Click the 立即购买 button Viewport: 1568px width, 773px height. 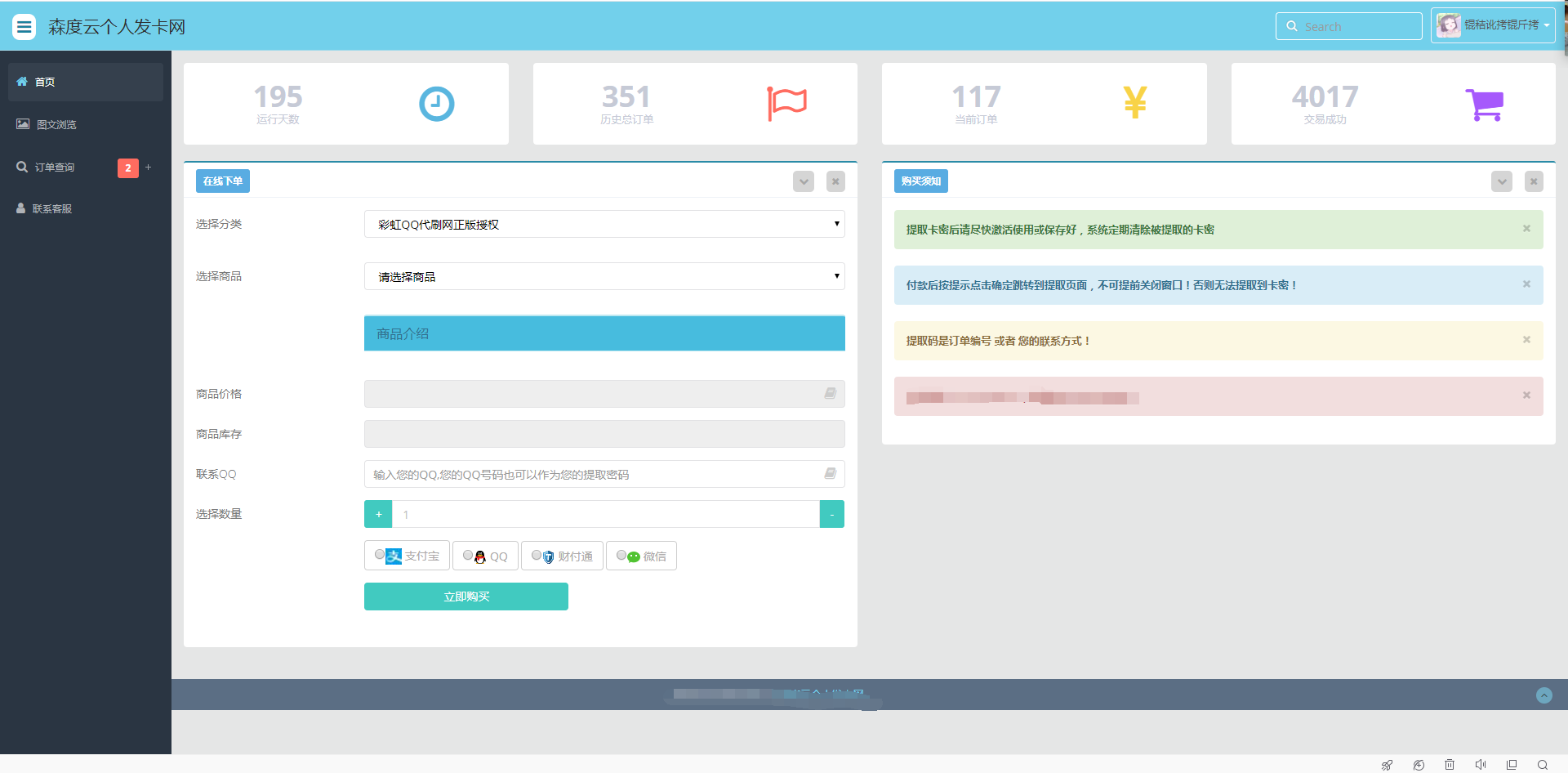coord(466,597)
